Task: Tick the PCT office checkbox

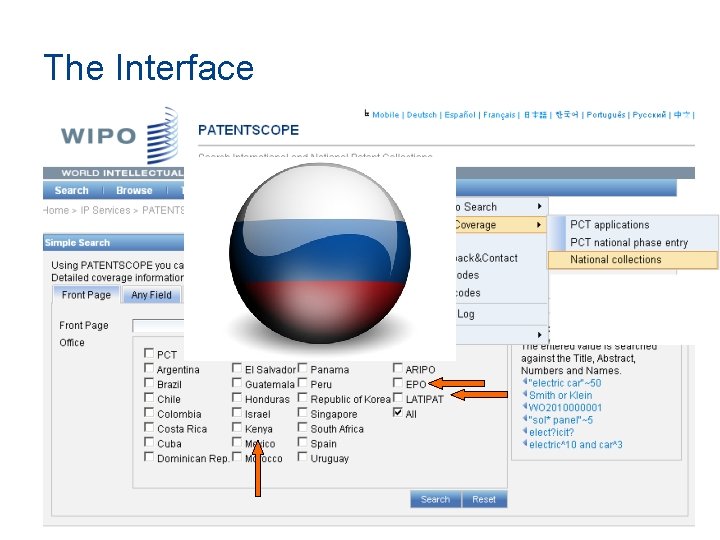Action: coord(149,353)
